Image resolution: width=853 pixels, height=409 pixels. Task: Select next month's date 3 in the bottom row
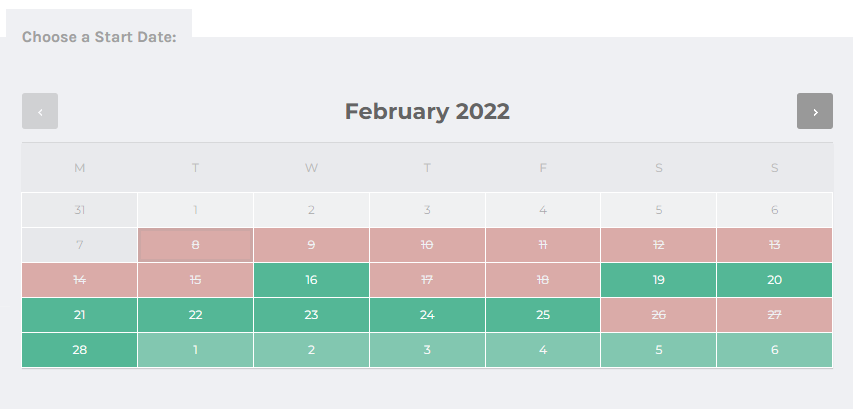[x=427, y=350]
